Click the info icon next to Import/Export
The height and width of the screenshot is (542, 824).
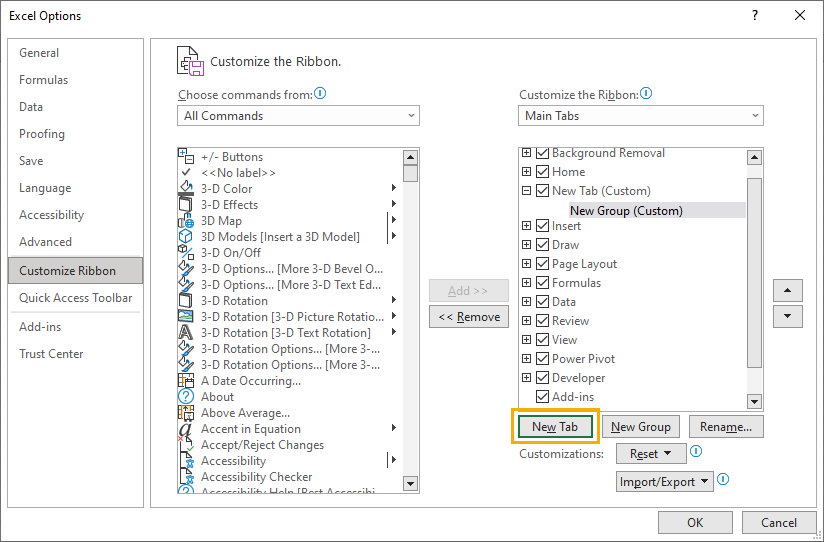coord(724,479)
